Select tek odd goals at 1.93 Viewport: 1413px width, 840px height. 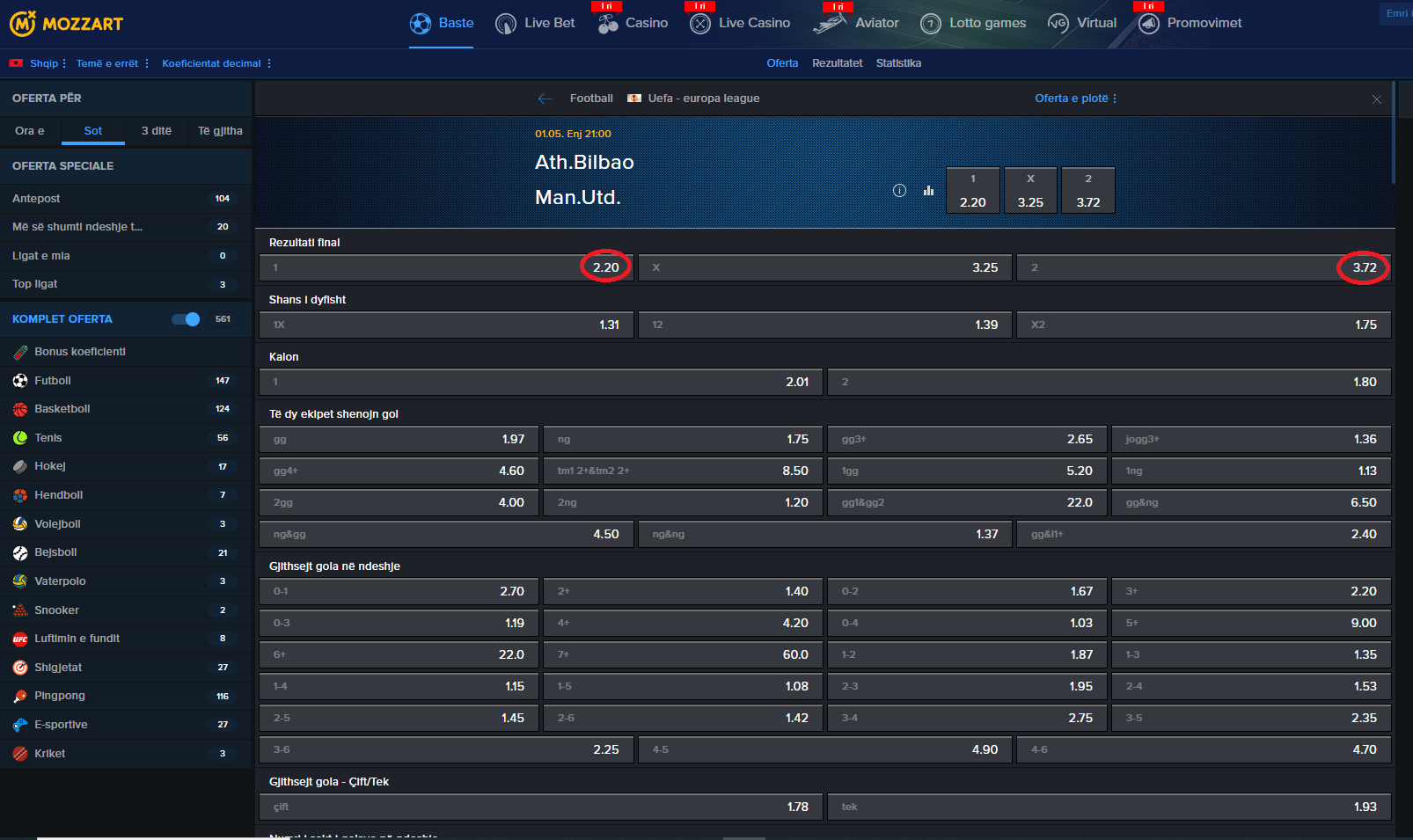click(1109, 807)
